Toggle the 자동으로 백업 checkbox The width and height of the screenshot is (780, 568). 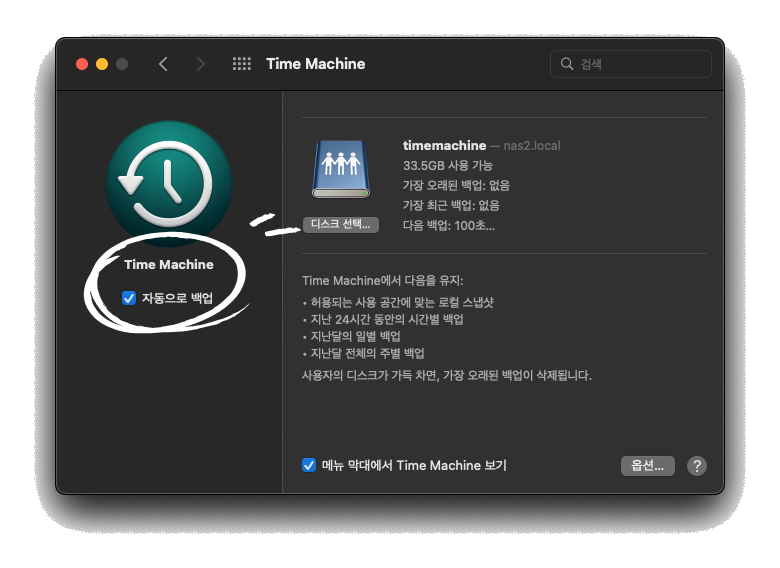pos(129,298)
